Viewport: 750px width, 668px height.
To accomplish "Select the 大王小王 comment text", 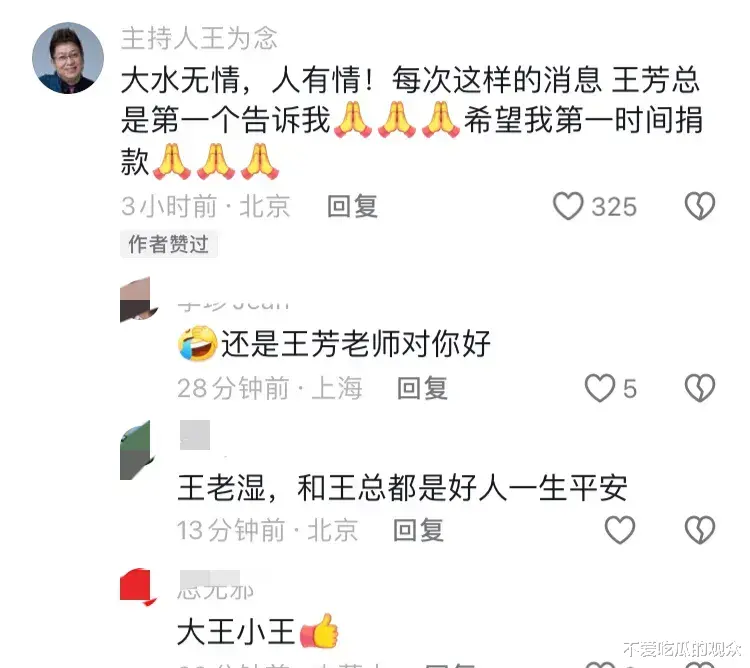I will 258,631.
